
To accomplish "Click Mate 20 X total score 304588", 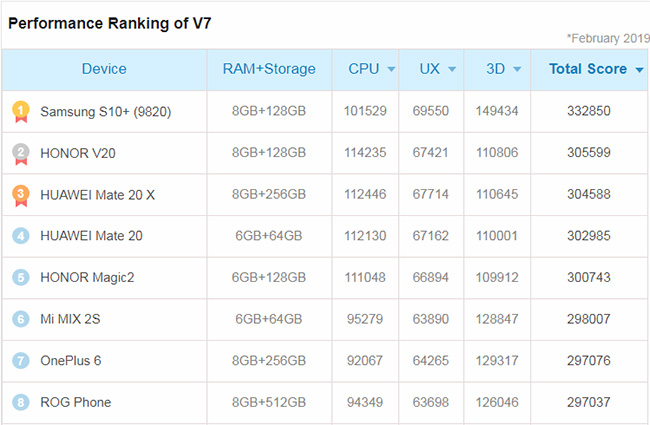I will tap(589, 194).
